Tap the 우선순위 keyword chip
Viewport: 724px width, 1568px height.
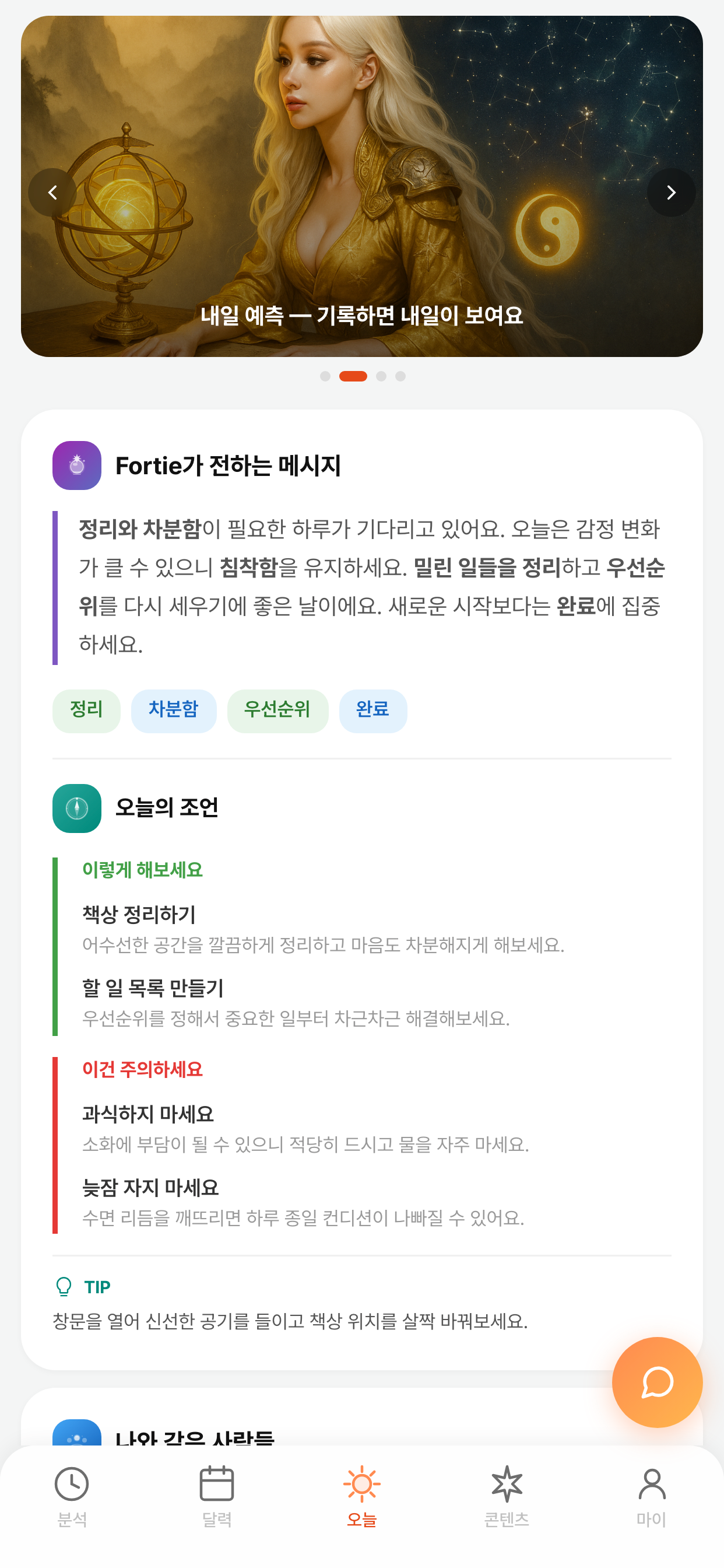[277, 710]
